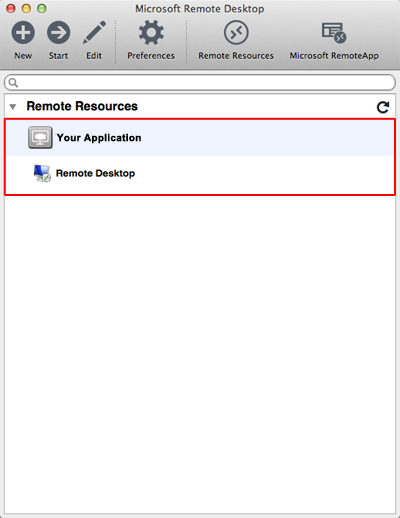Click the Remote Desktop computer icon
The height and width of the screenshot is (518, 400).
42,173
